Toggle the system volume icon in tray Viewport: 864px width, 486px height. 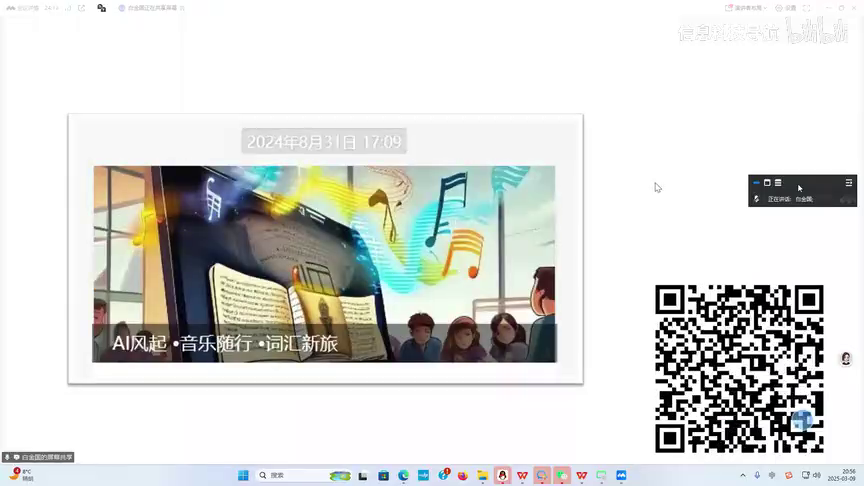(818, 476)
